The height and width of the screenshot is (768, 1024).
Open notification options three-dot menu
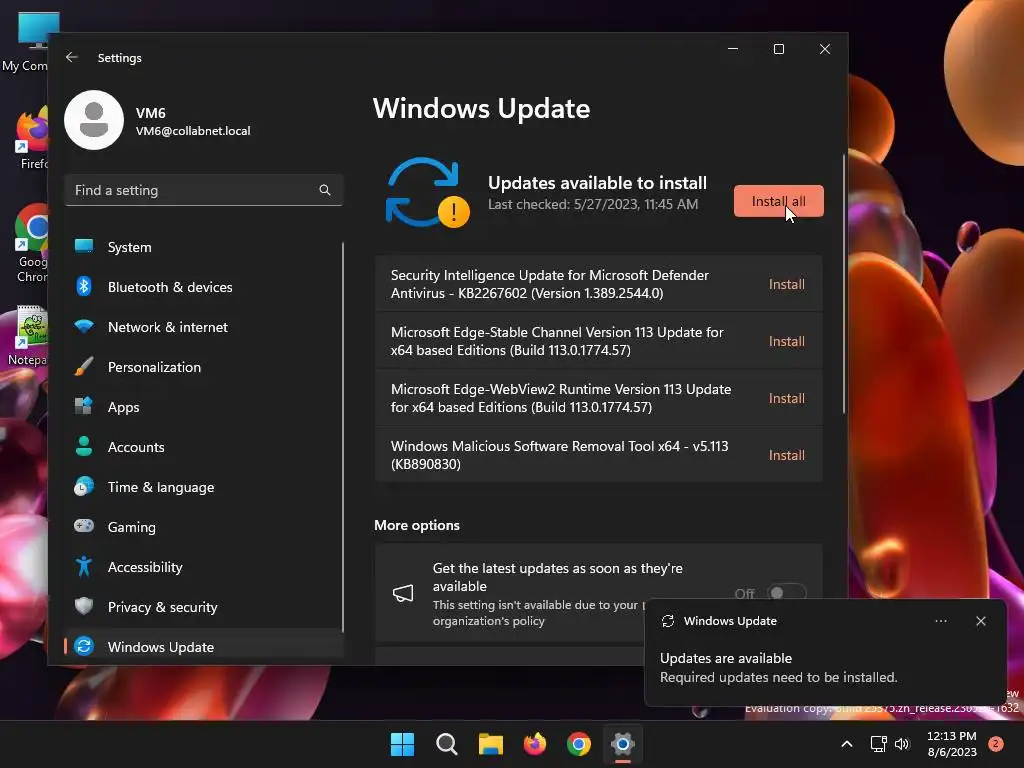pos(940,621)
